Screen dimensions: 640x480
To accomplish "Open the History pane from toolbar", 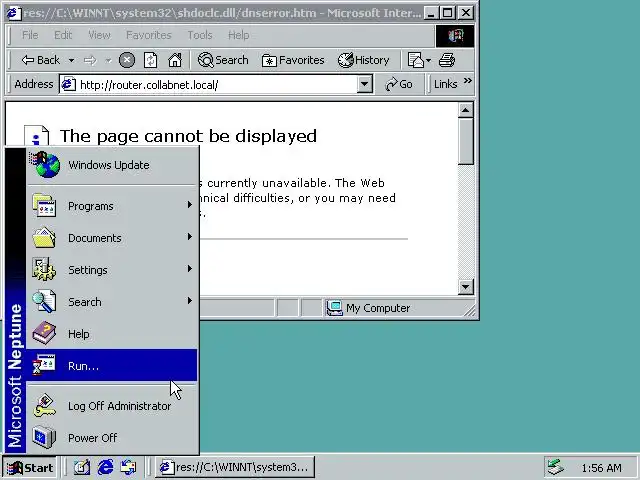I will click(x=363, y=60).
